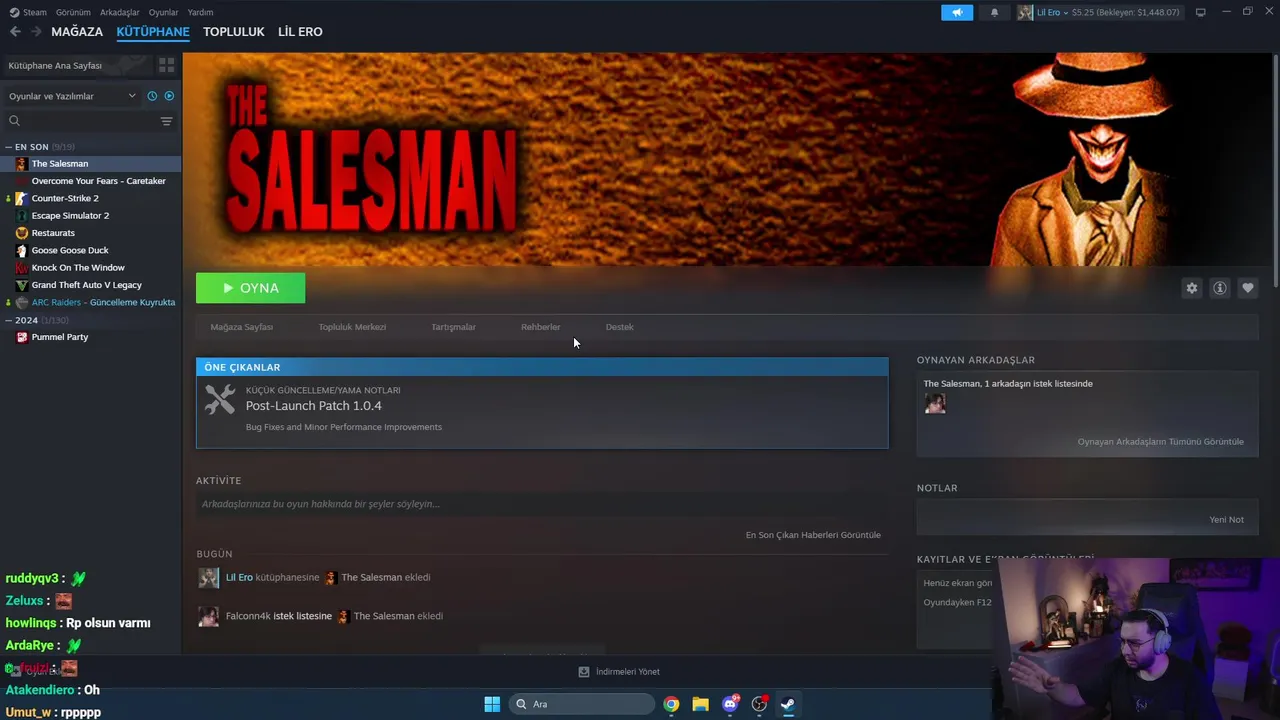Viewport: 1280px width, 720px height.
Task: Go to the KÜTÜPHANE tab
Action: point(153,32)
